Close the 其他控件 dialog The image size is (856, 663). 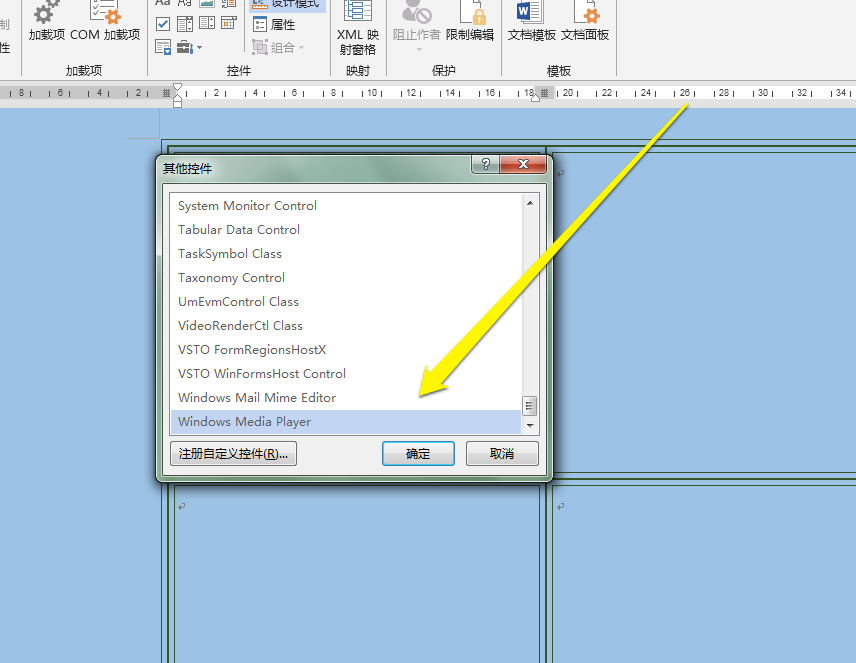coord(523,164)
